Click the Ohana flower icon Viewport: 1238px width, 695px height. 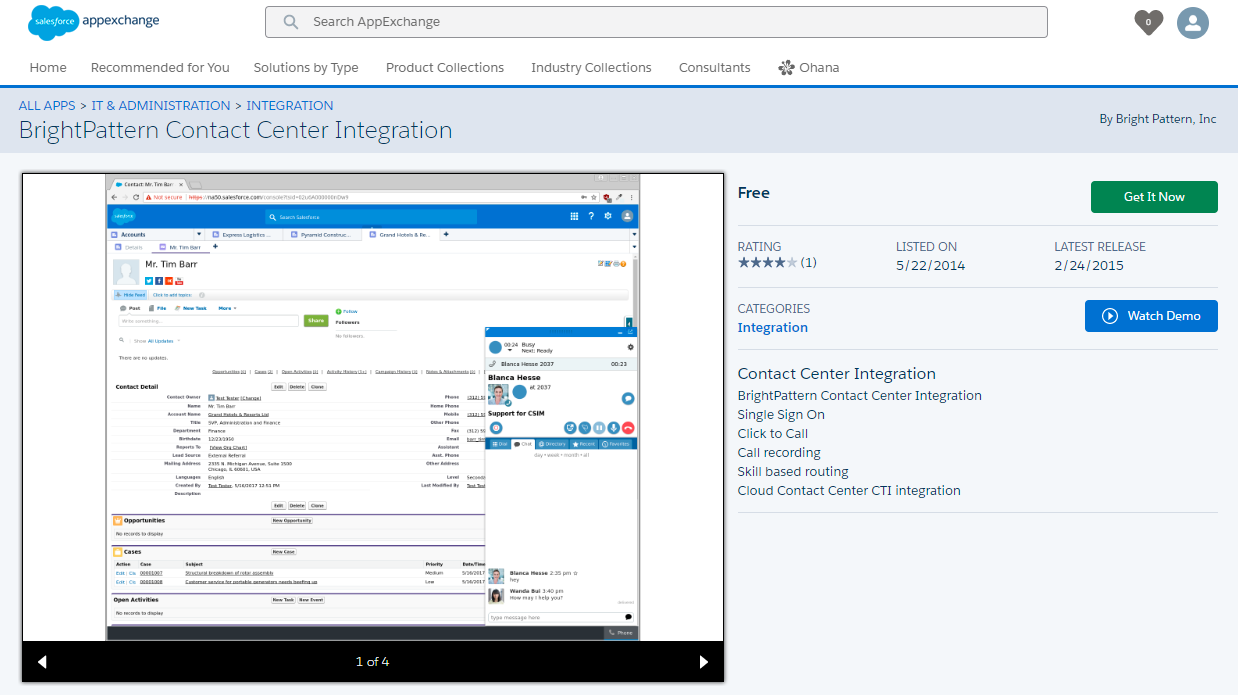tap(786, 68)
